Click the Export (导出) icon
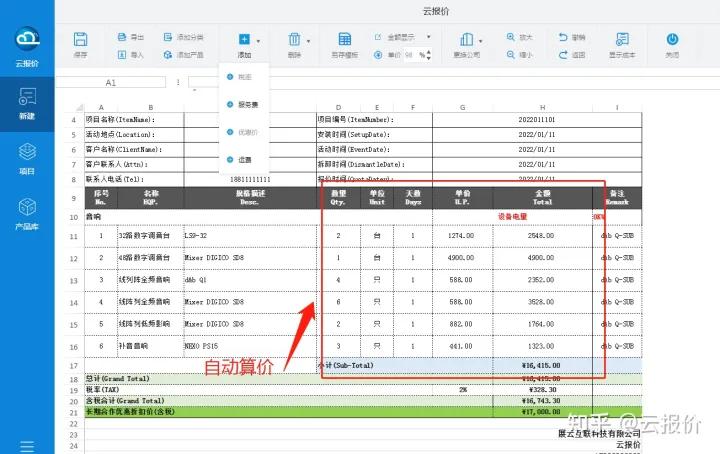The width and height of the screenshot is (720, 454). (x=122, y=37)
